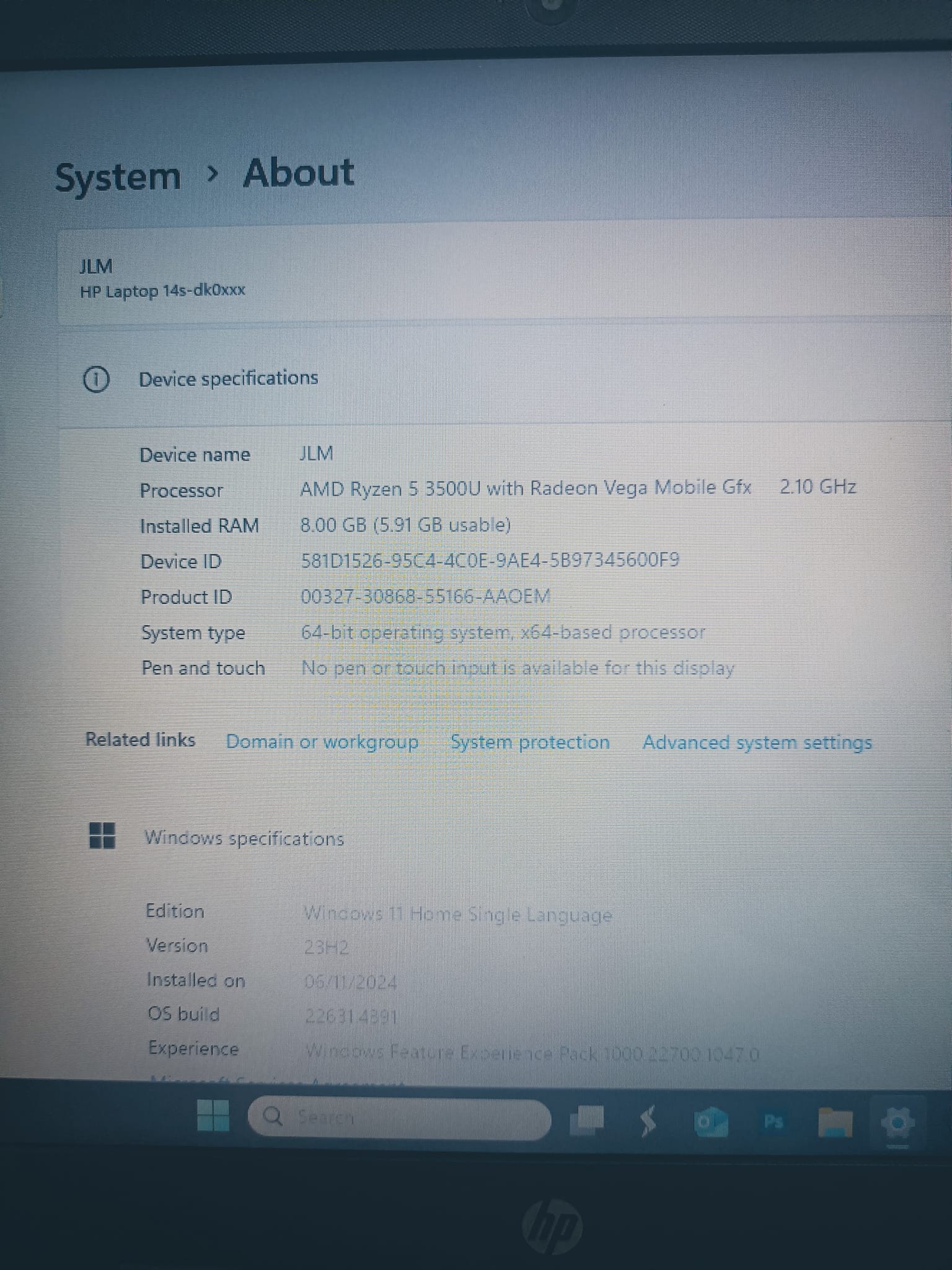Select the Windows Feature Experience Pack text
Image resolution: width=952 pixels, height=1270 pixels.
(532, 1052)
